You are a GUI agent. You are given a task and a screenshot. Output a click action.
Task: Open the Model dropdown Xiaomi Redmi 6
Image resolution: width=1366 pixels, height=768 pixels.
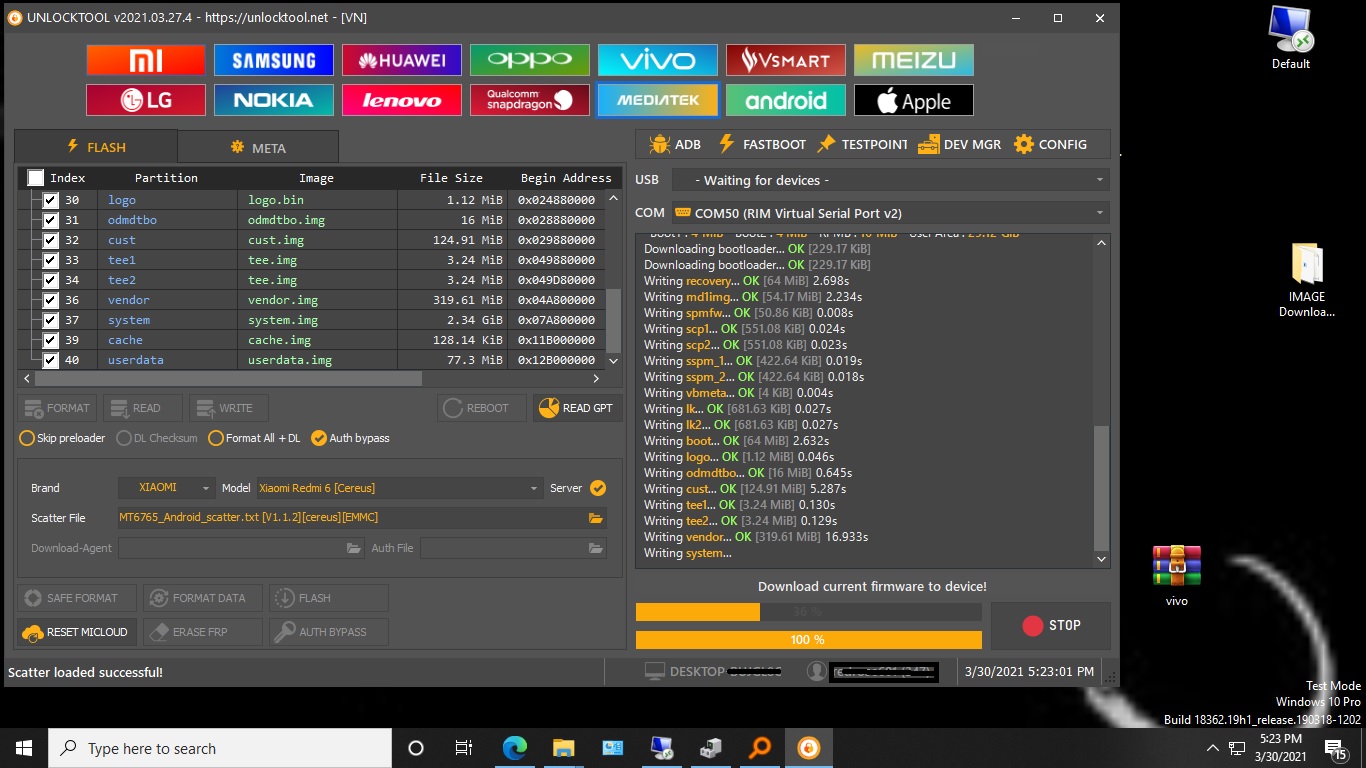(399, 488)
